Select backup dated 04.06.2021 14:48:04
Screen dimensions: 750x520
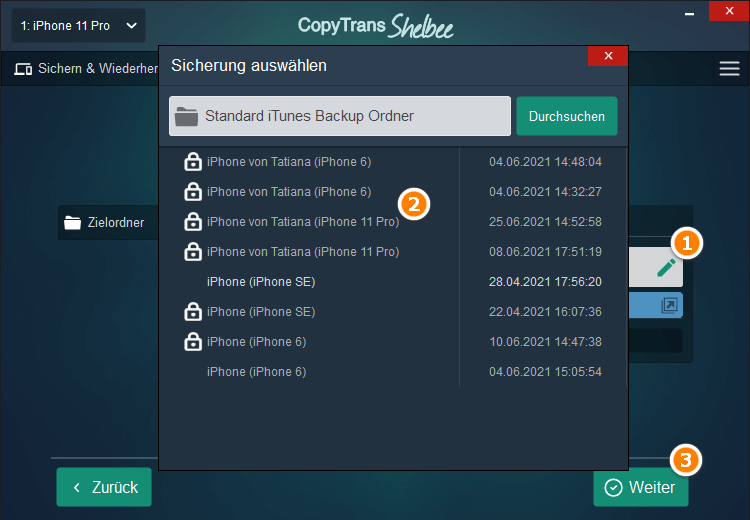tap(393, 162)
